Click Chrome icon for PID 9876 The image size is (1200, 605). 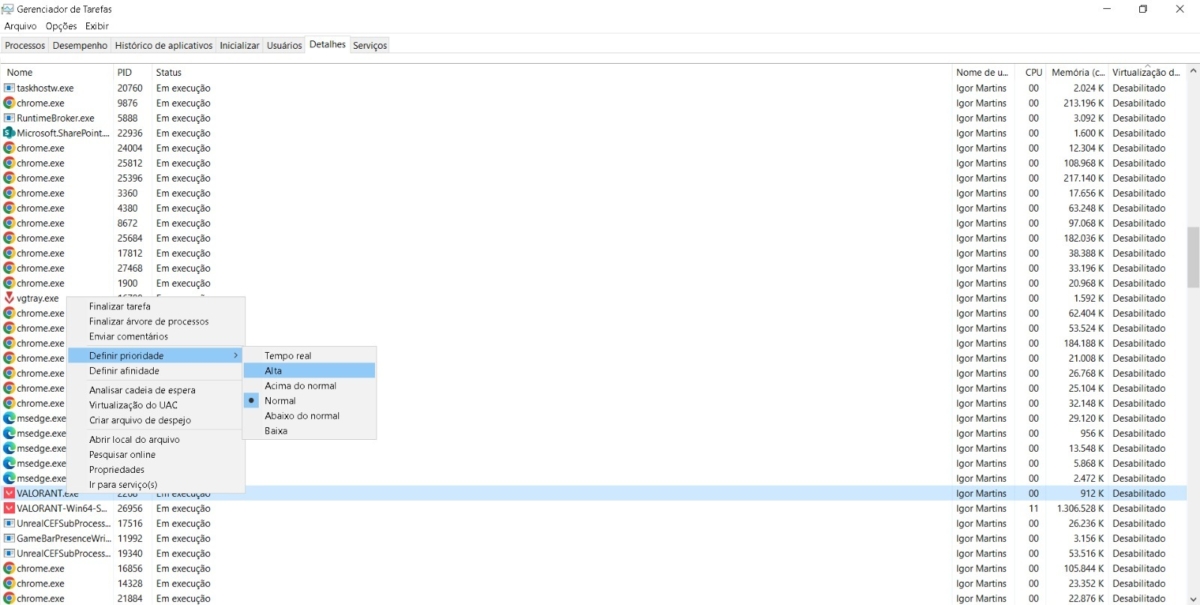click(x=9, y=103)
